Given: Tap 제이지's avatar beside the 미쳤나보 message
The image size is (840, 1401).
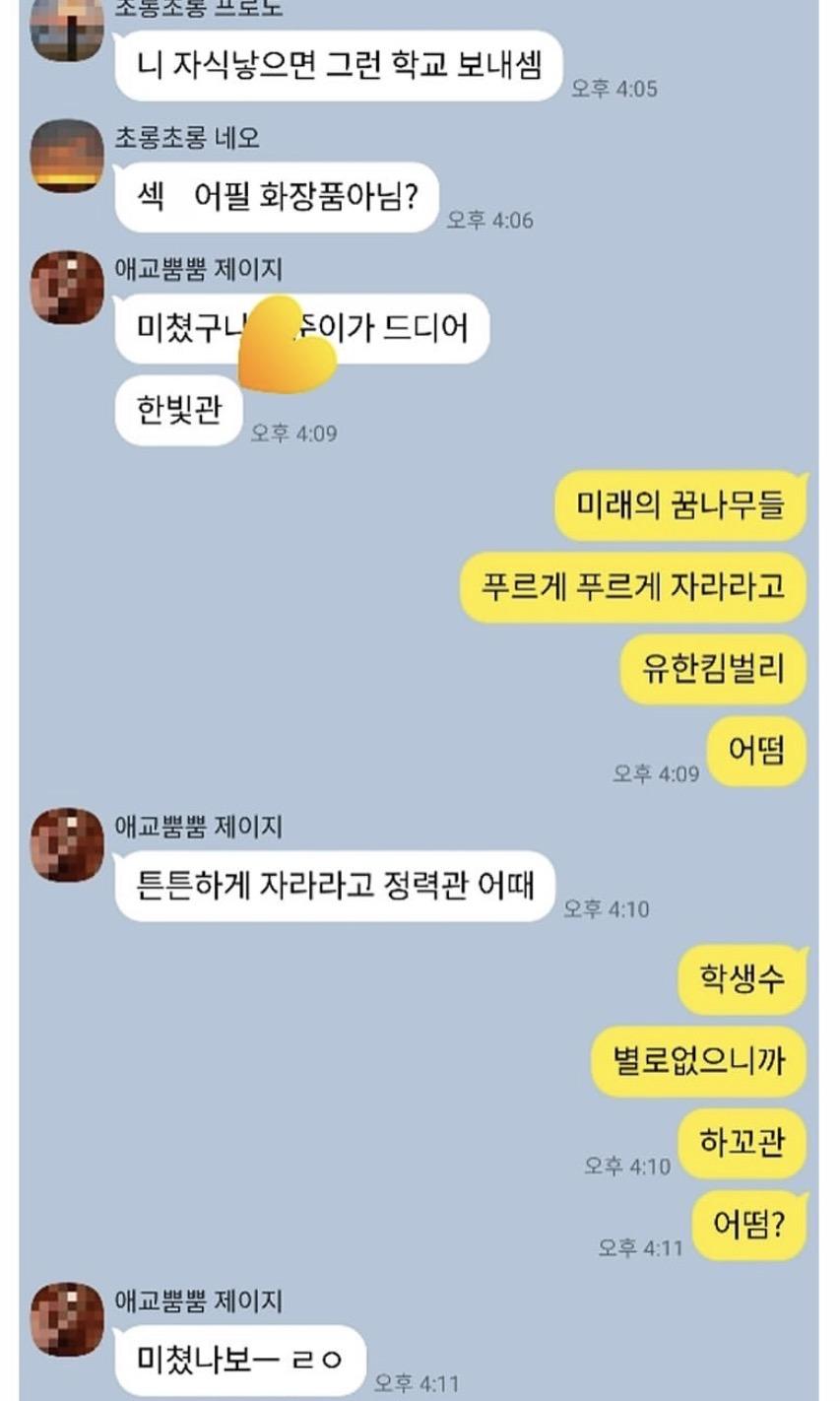Looking at the screenshot, I should (67, 1319).
